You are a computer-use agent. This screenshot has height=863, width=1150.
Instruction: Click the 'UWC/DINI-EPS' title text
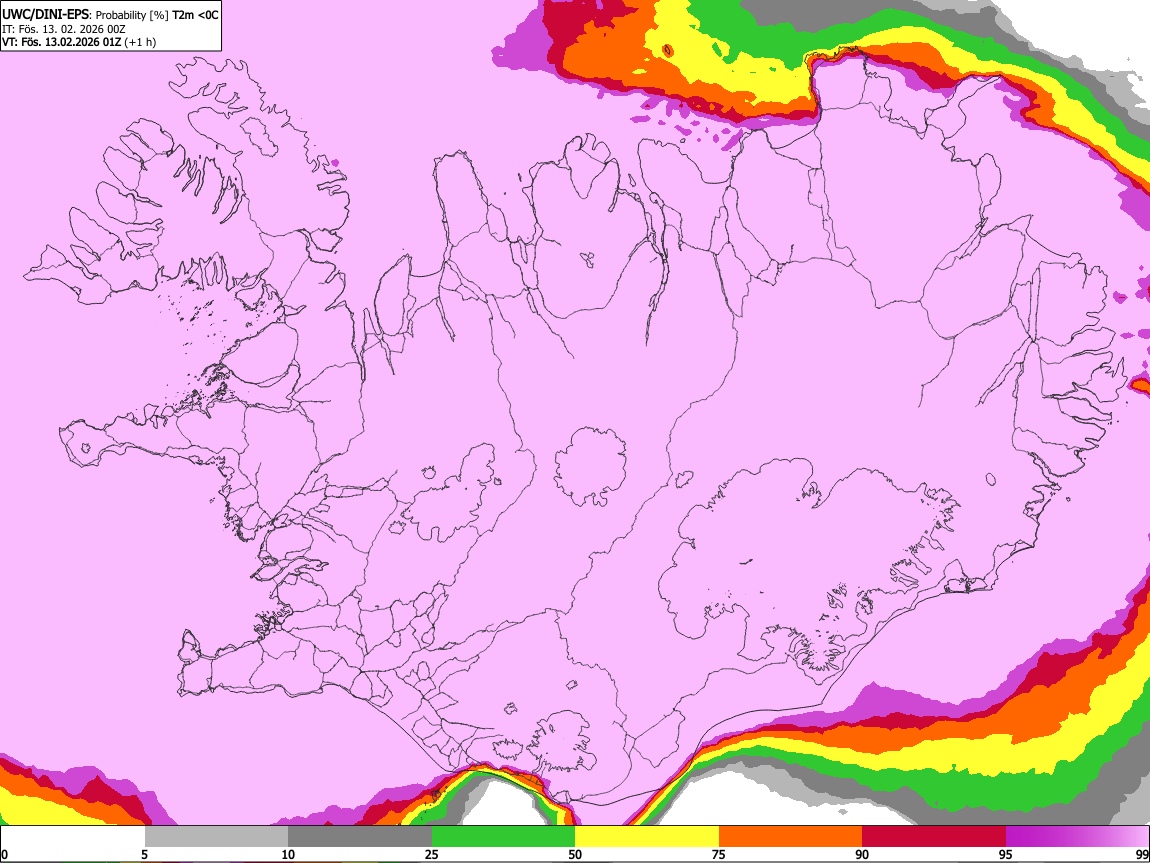pyautogui.click(x=45, y=15)
